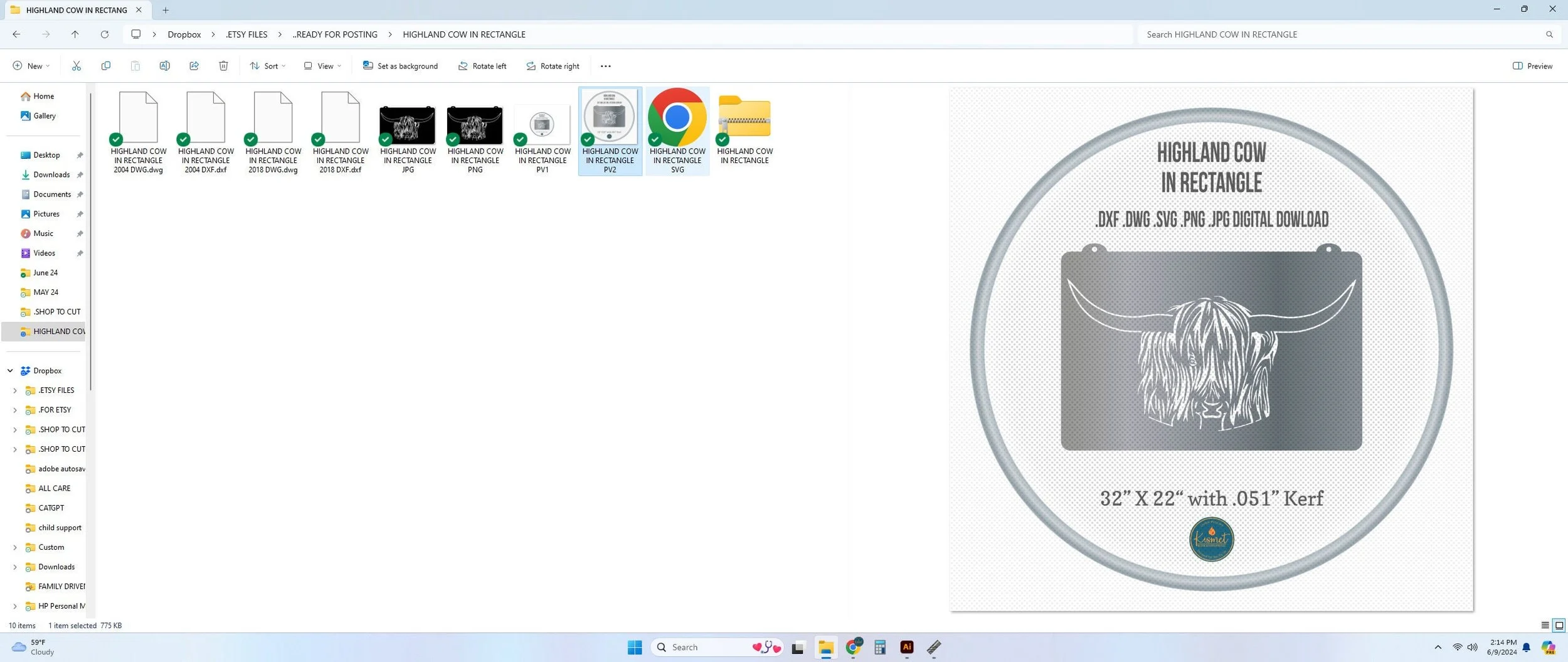The image size is (1568, 662).
Task: Switch to details view layout icon
Action: [1545, 625]
